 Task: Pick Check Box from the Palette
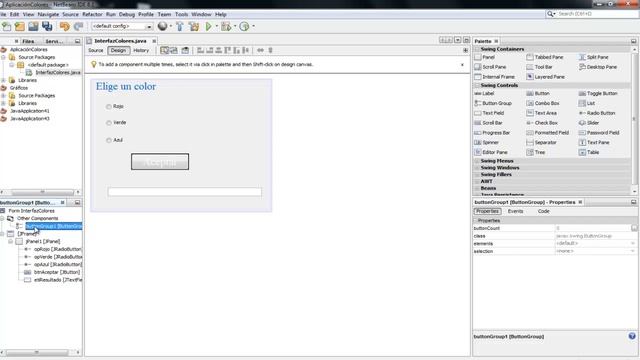542,123
